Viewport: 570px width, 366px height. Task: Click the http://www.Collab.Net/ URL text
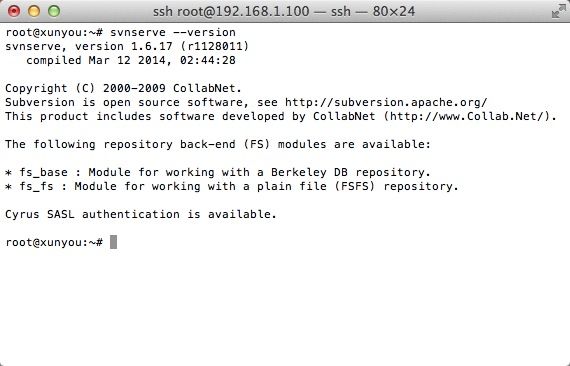[x=467, y=116]
